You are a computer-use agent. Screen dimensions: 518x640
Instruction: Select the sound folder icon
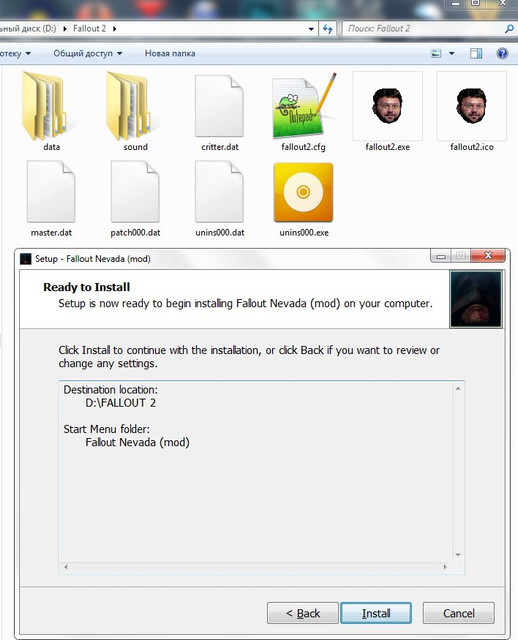click(128, 106)
